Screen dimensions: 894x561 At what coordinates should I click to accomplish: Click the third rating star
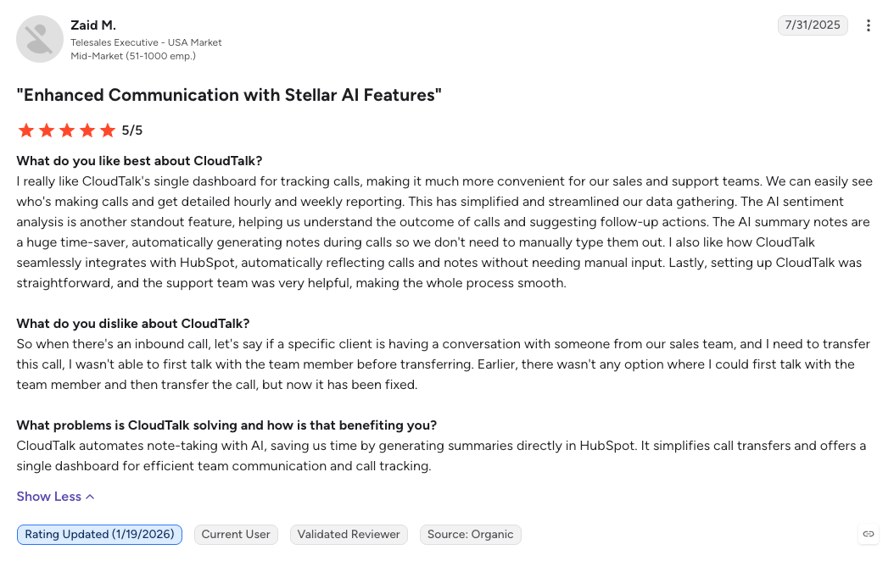(x=67, y=131)
